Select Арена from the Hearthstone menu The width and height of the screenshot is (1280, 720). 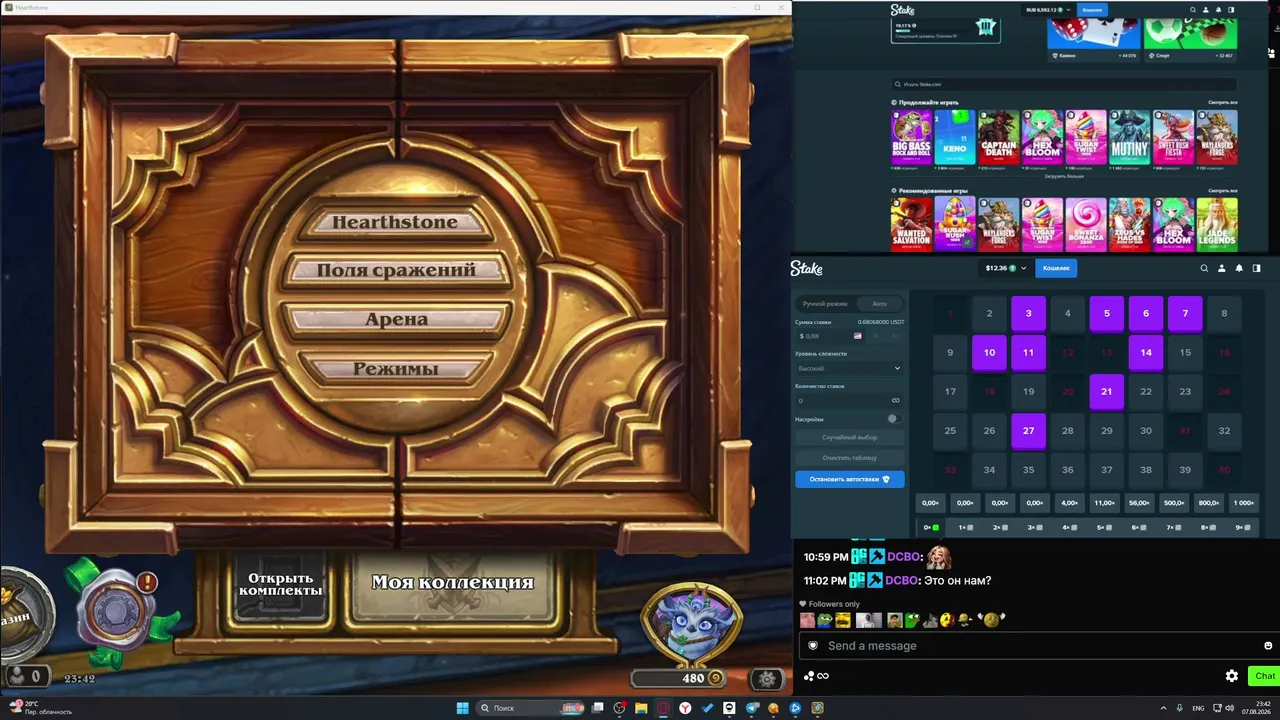396,320
